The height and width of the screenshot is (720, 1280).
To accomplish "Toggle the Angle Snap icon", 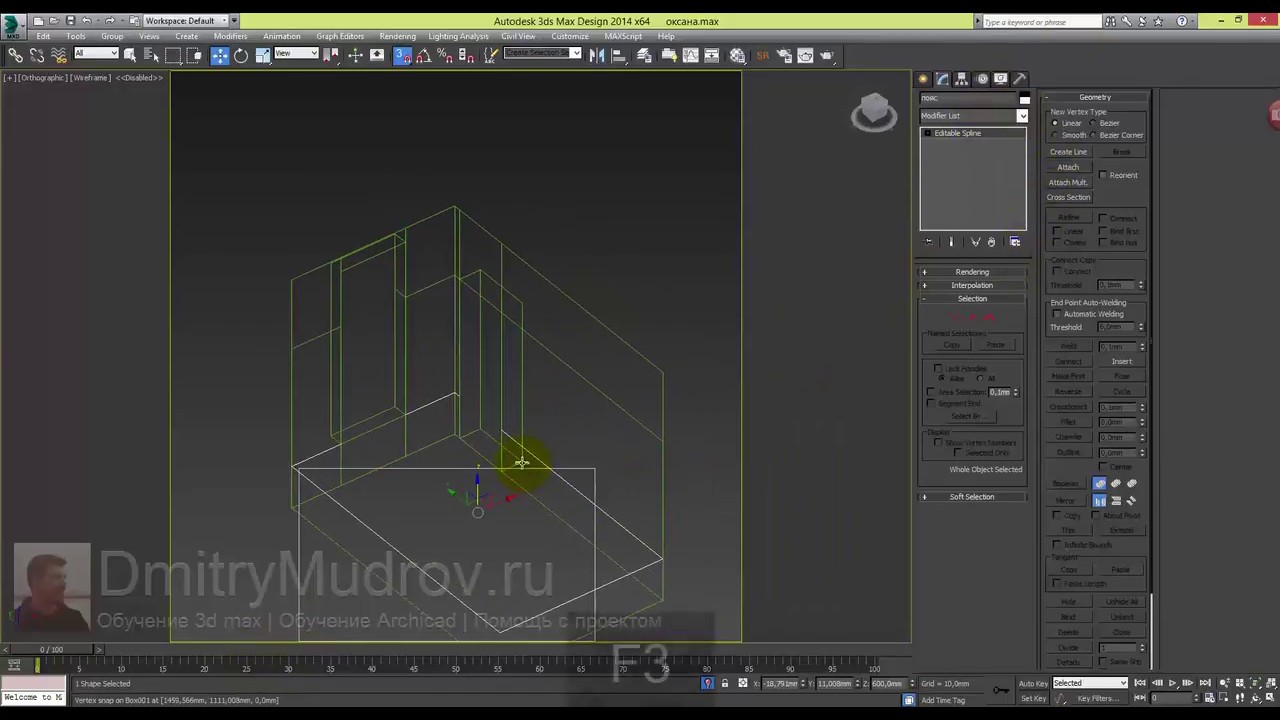I will (x=424, y=56).
